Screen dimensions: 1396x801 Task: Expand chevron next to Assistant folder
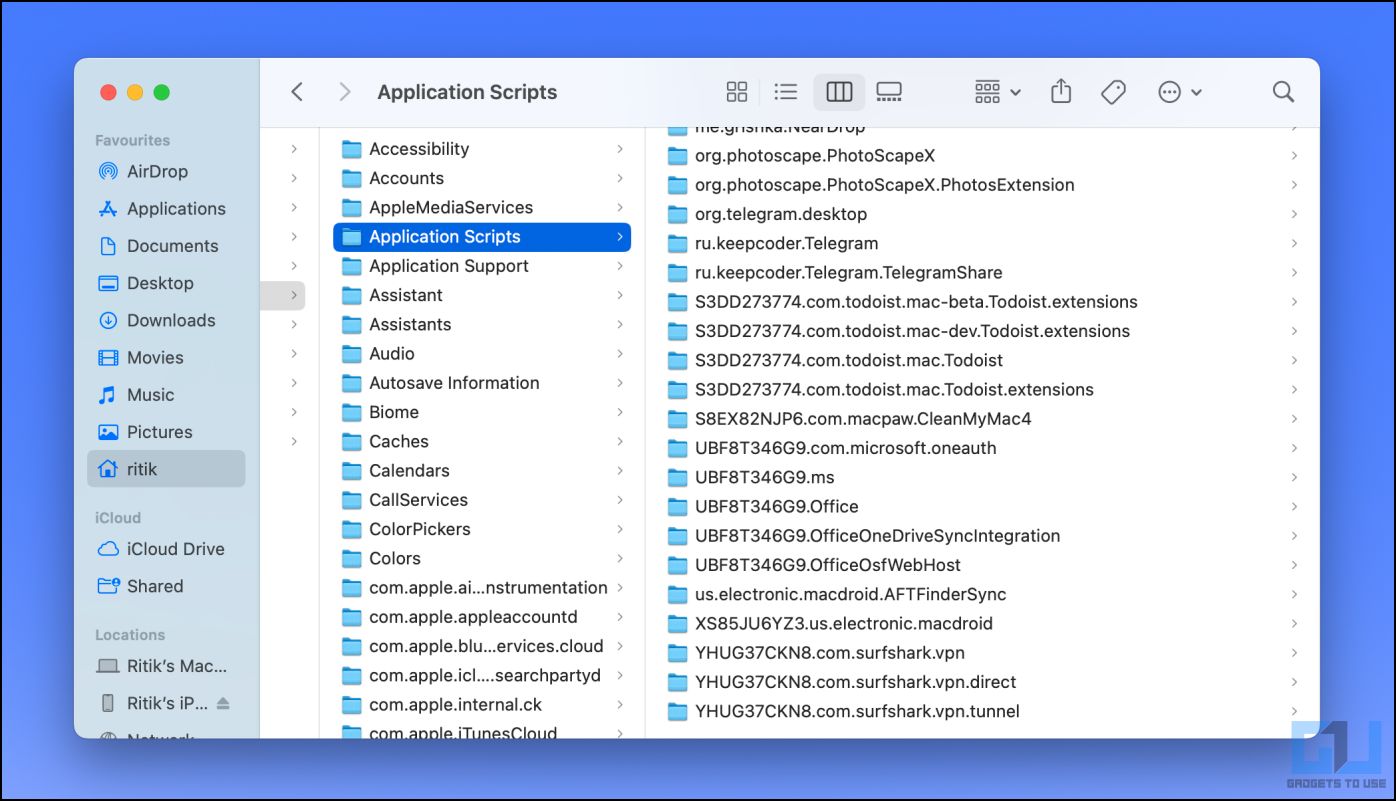(620, 295)
